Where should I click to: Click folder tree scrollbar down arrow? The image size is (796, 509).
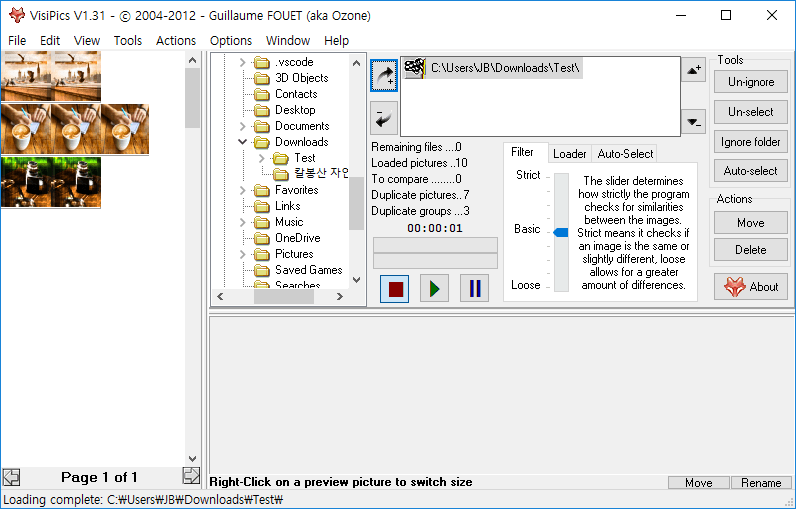[x=356, y=280]
